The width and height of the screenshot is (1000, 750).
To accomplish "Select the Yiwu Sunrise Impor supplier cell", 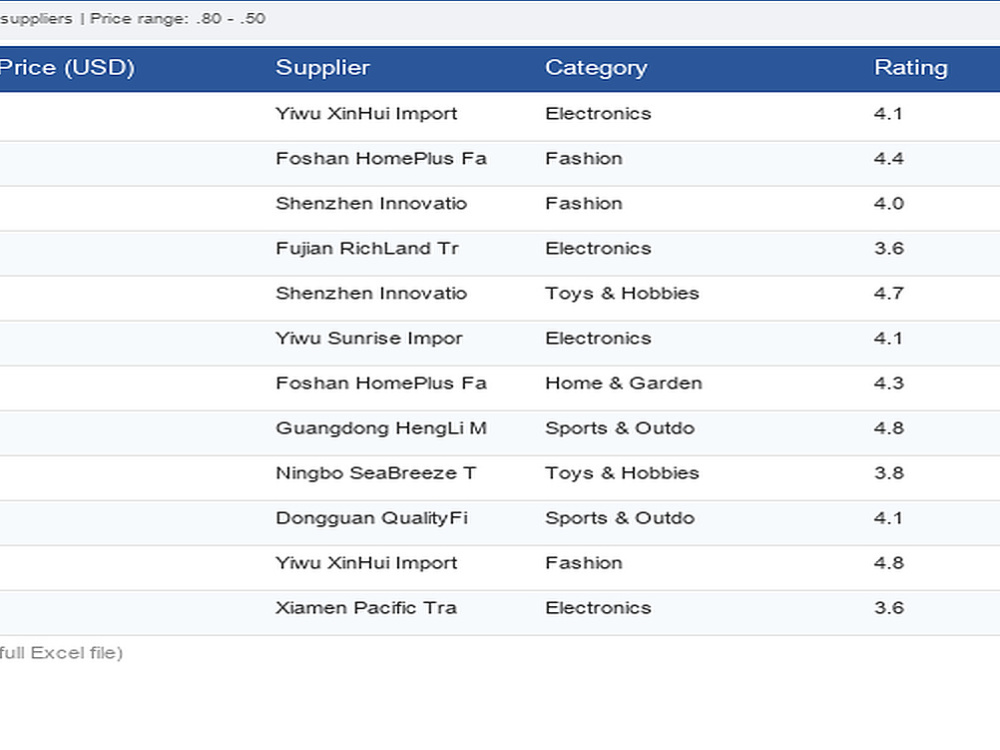I will (x=369, y=338).
